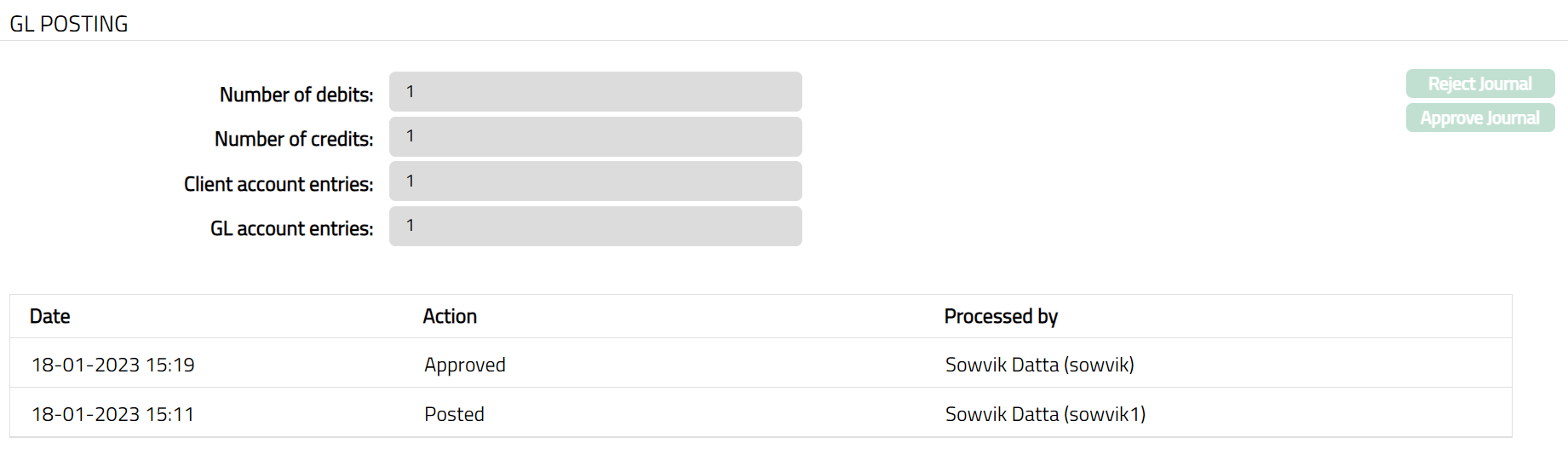Click the GL account entries field
Viewport: 1568px width, 449px height.
coord(595,226)
